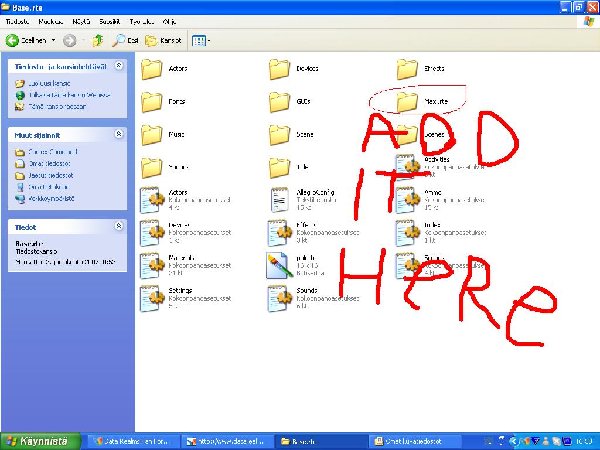Click the Käynnistä start button

pyautogui.click(x=40, y=441)
